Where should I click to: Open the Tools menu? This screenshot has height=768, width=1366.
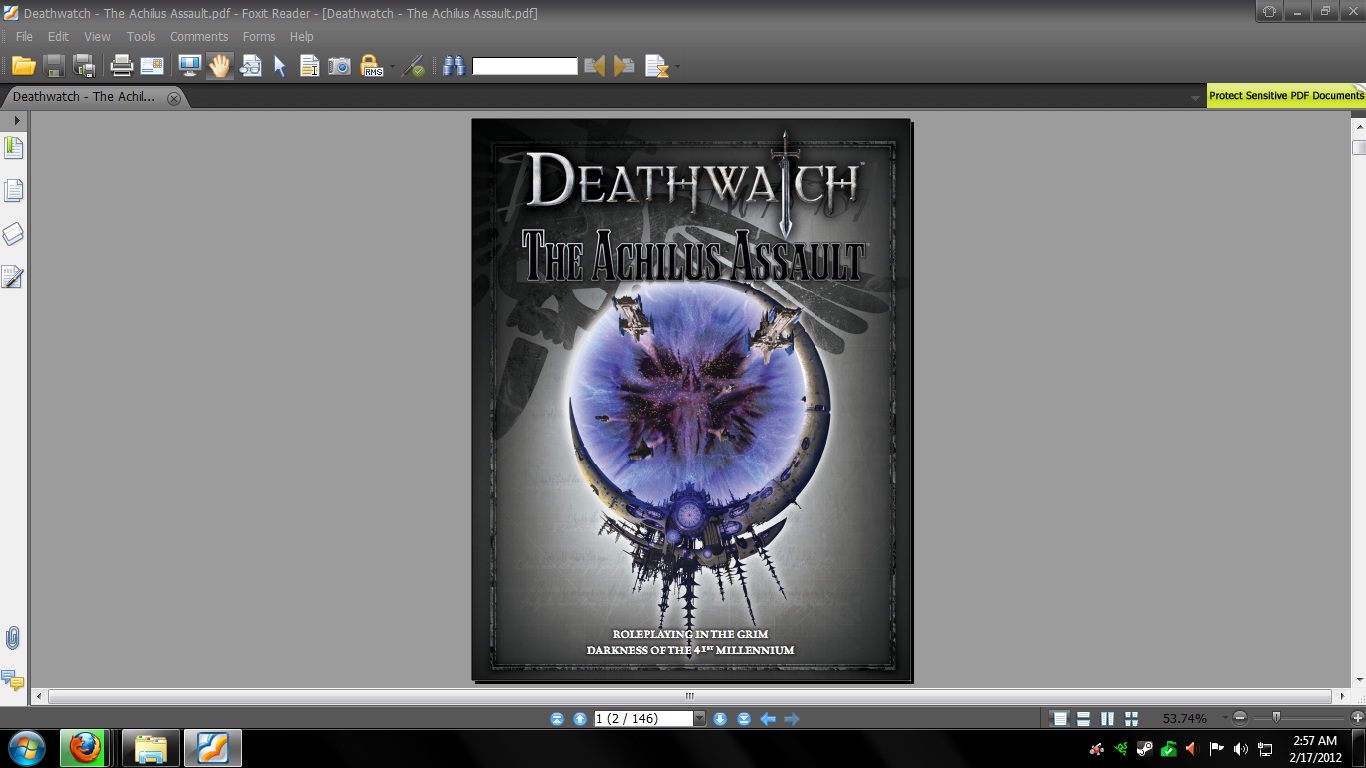pos(141,36)
